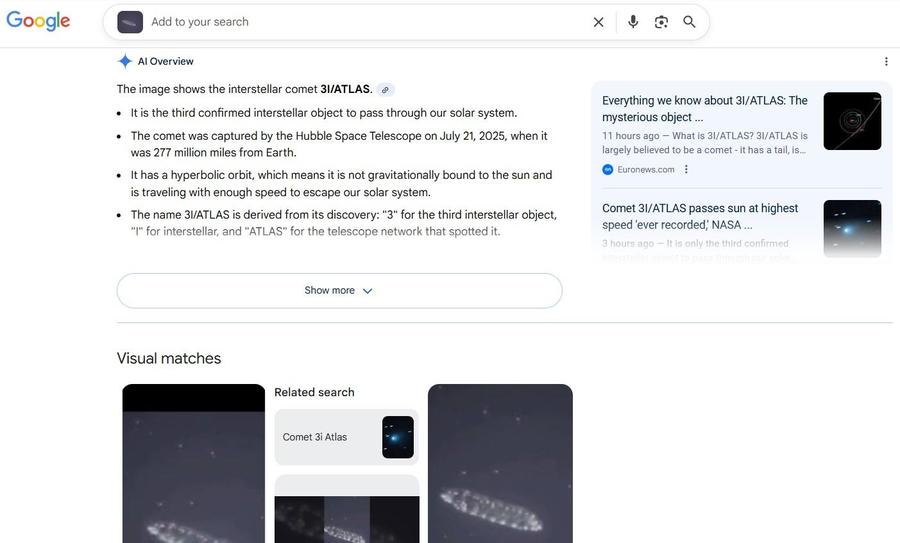
Task: Clear the search with the X icon
Action: point(598,22)
